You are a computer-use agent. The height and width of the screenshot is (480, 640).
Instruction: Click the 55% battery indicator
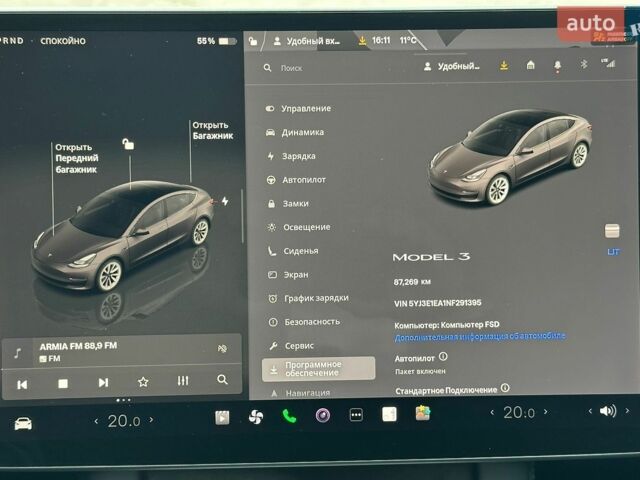click(216, 41)
